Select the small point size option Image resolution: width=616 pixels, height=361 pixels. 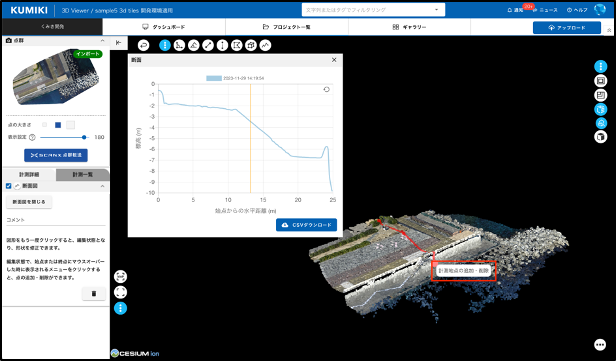44,125
